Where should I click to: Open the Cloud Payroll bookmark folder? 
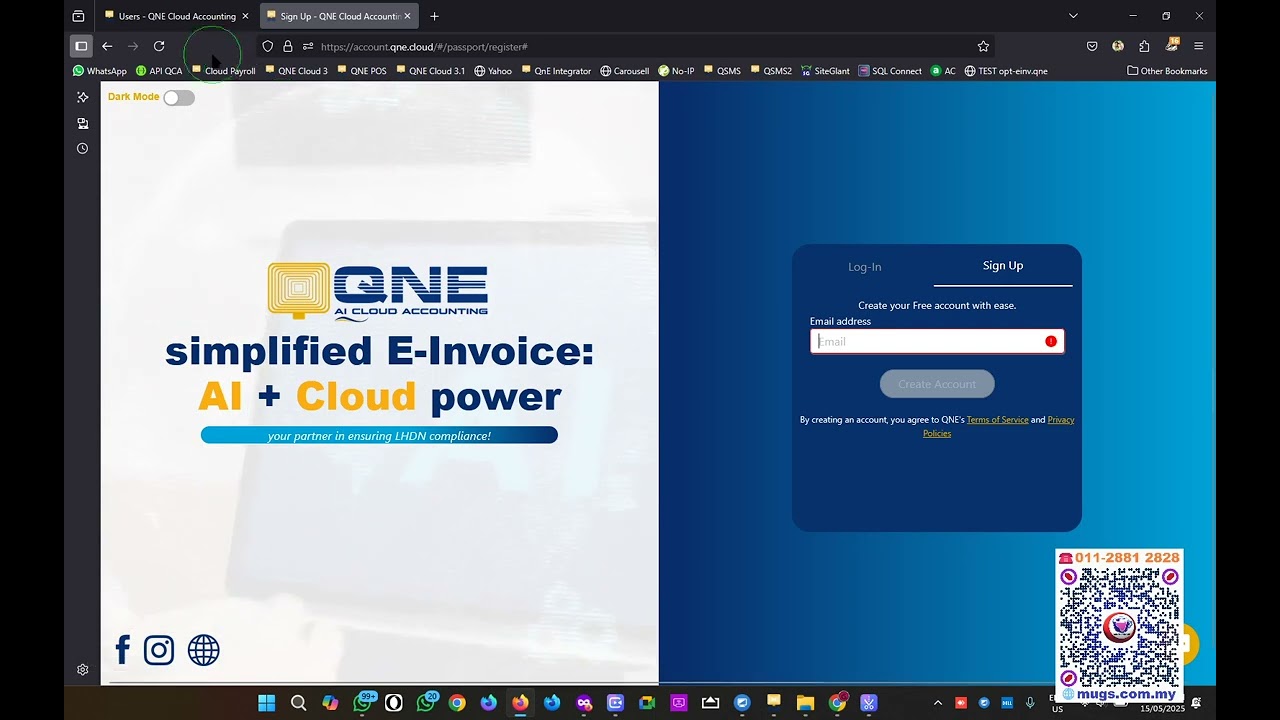coord(224,71)
